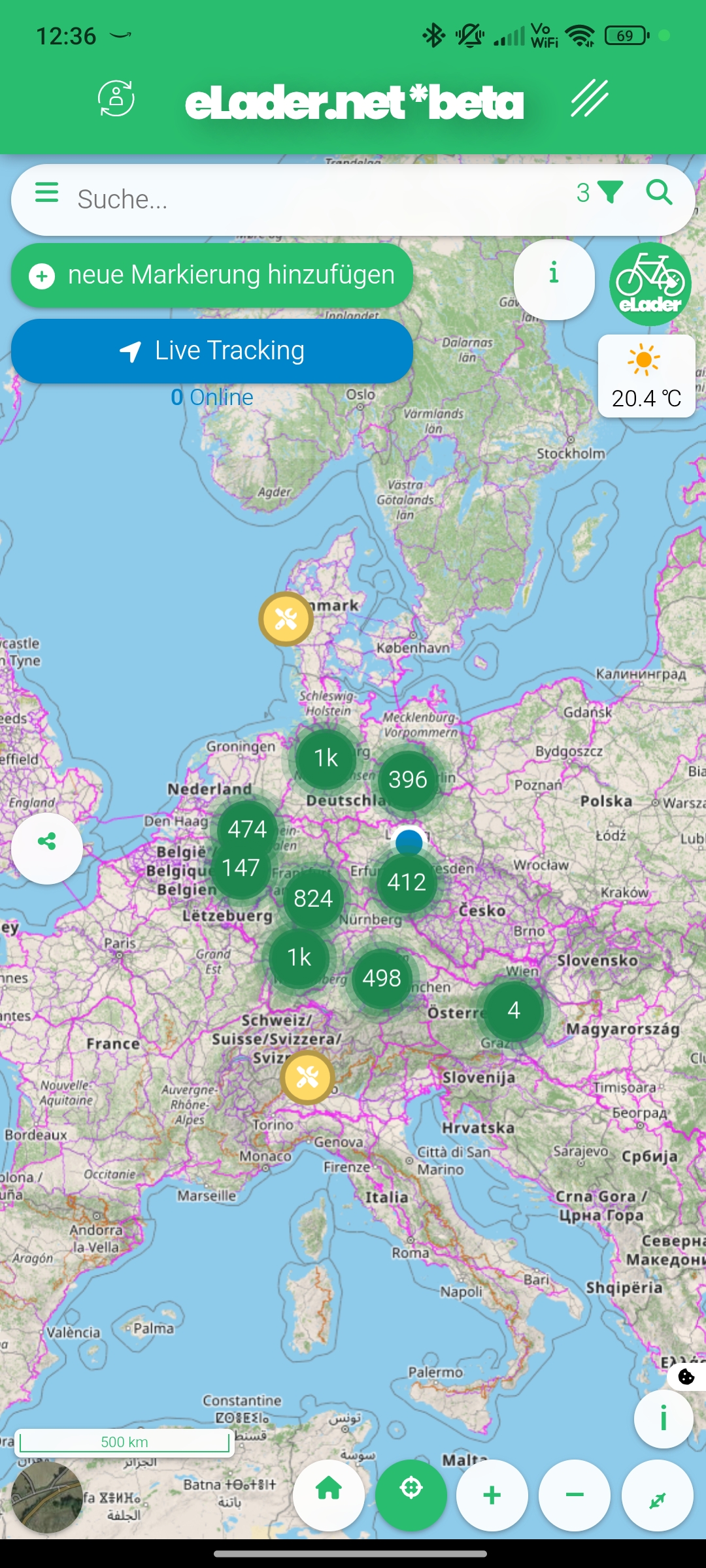706x1568 pixels.
Task: Tap the Bluetooth status icon
Action: tap(433, 35)
